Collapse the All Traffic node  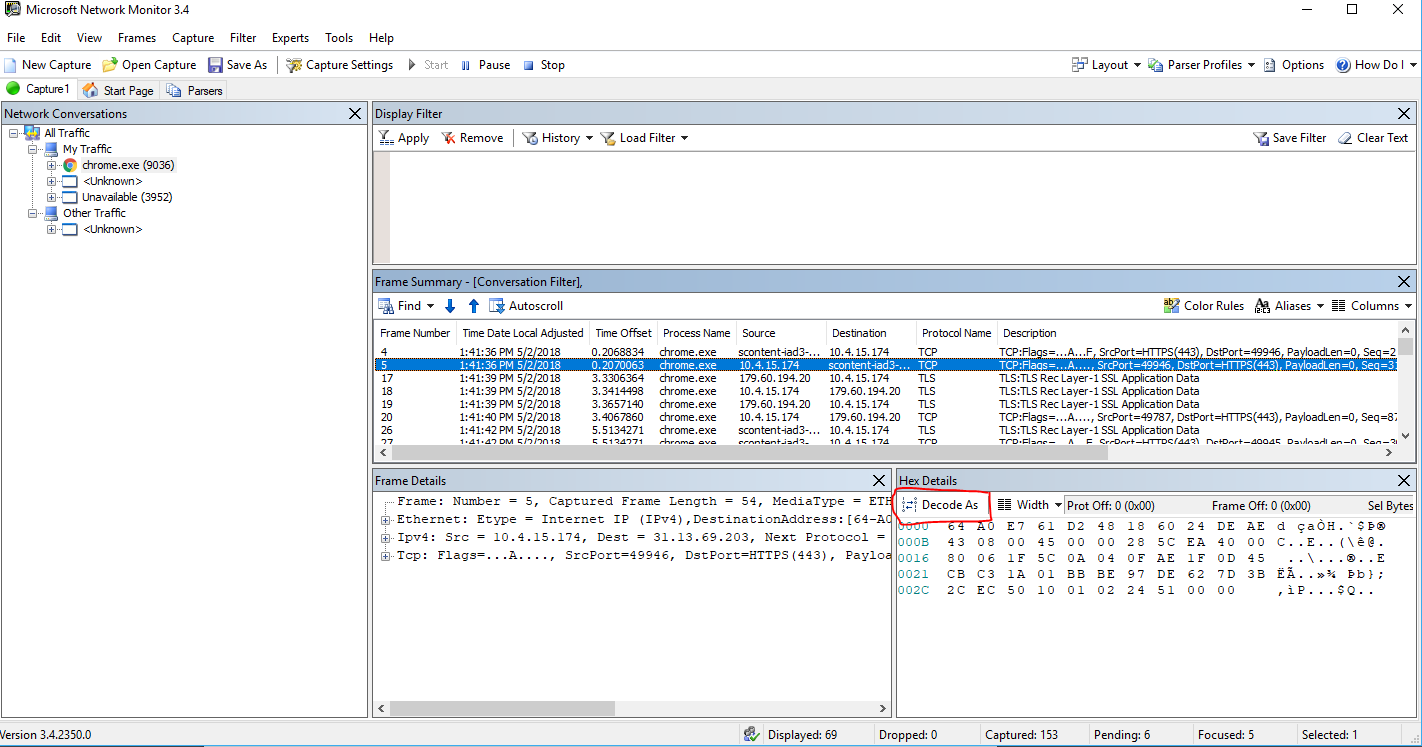14,133
